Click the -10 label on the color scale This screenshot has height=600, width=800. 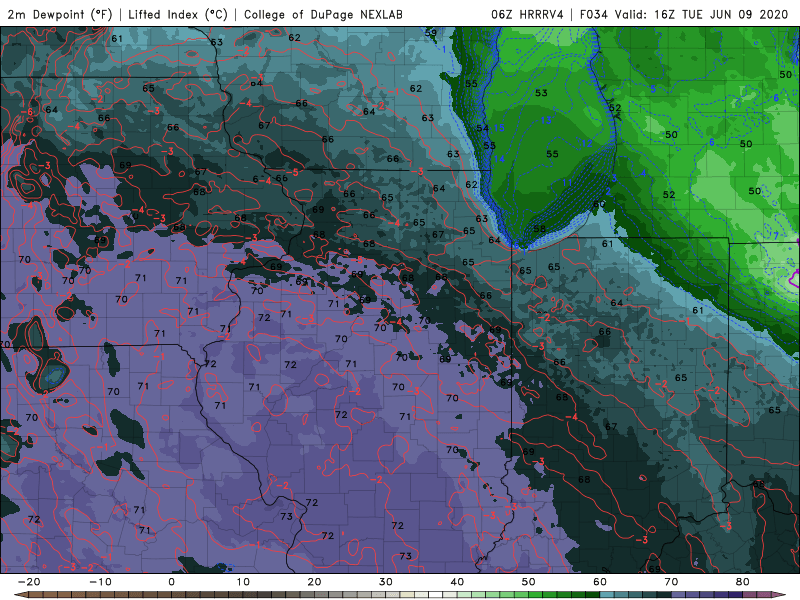coord(100,582)
